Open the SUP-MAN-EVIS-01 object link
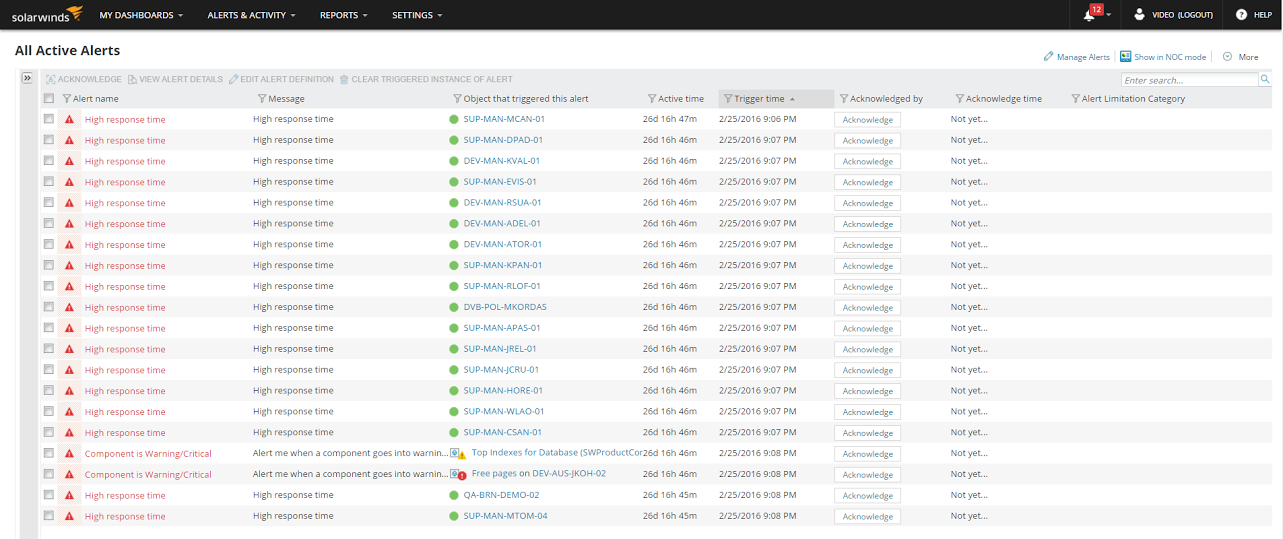The image size is (1283, 539). [500, 182]
